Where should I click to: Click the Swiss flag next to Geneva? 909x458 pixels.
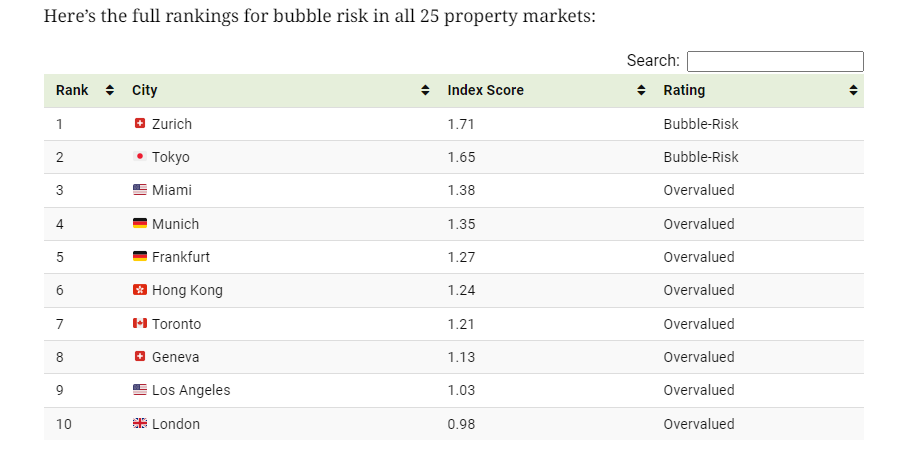click(x=140, y=356)
